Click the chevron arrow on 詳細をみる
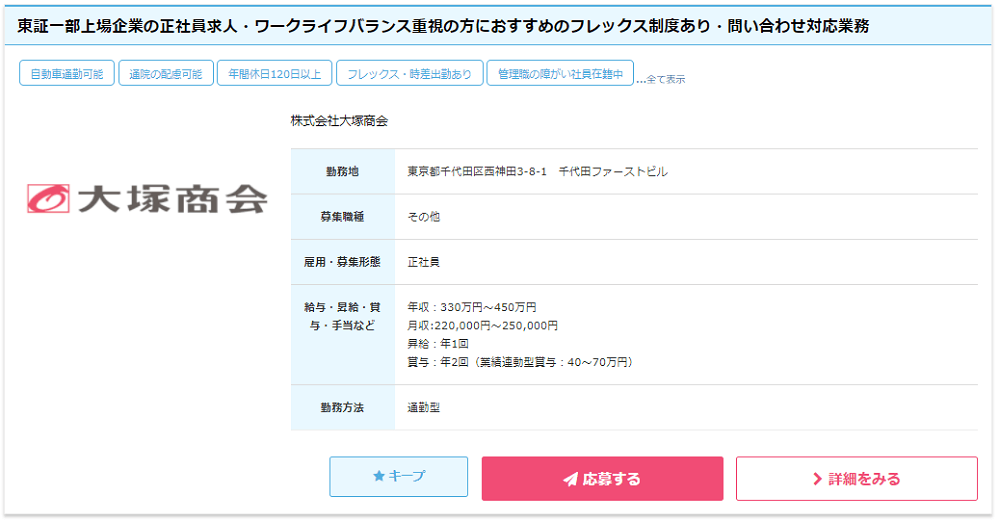 (818, 479)
